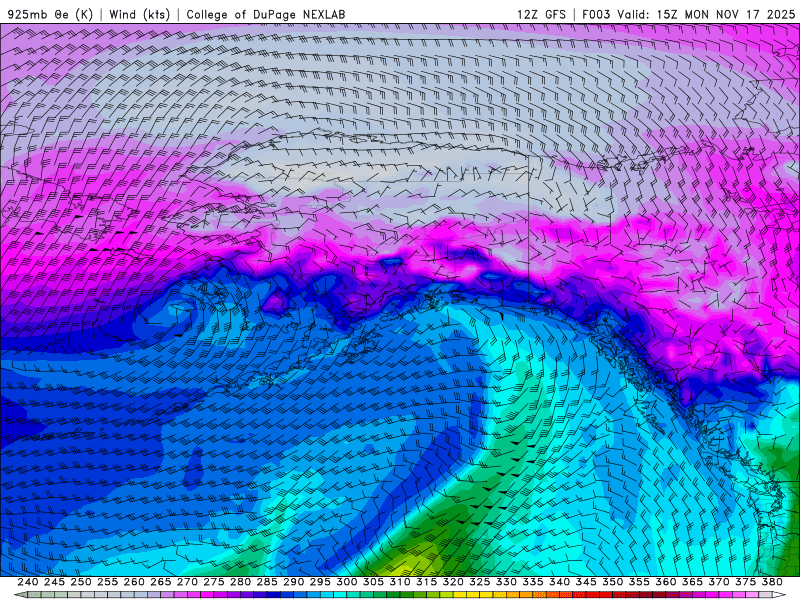
Task: Click the 315 colorbar value label
Action: point(426,582)
